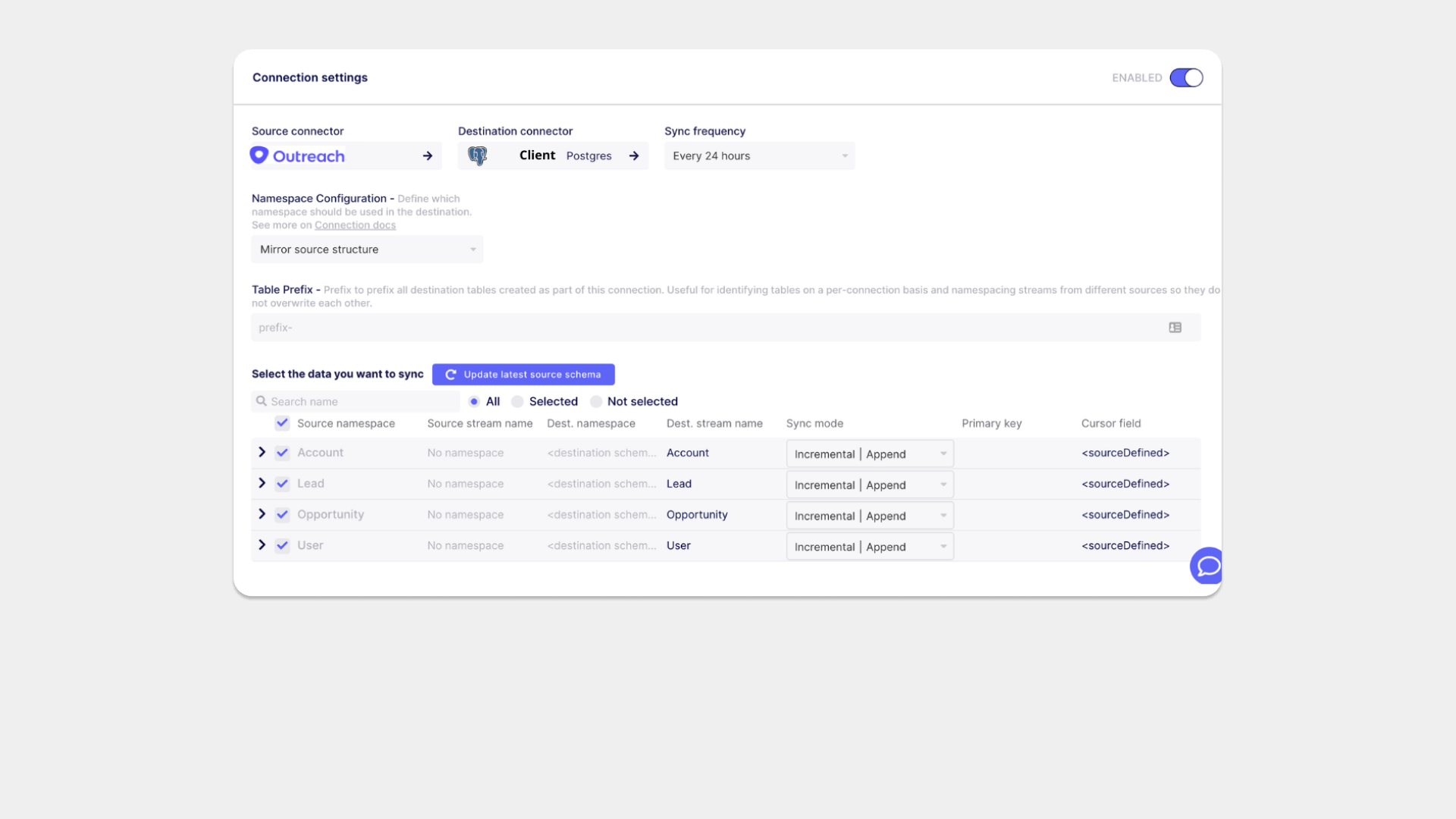Click the Lead destination stream name
The width and height of the screenshot is (1456, 819).
click(679, 484)
